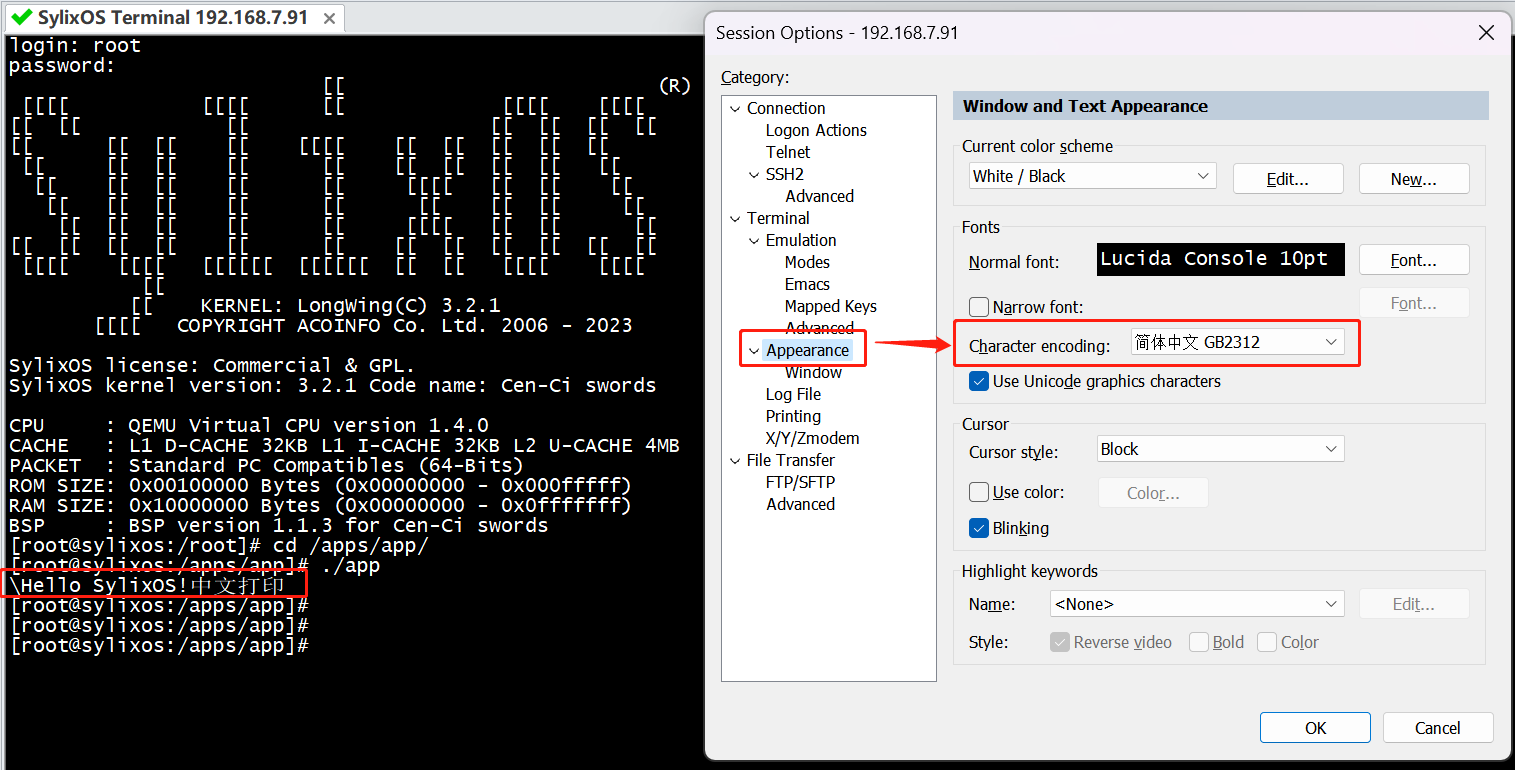Click the 'COPYRIGHT ACOINFO Co. Ltd.' line
Screen dimensions: 1515x770
[405, 325]
